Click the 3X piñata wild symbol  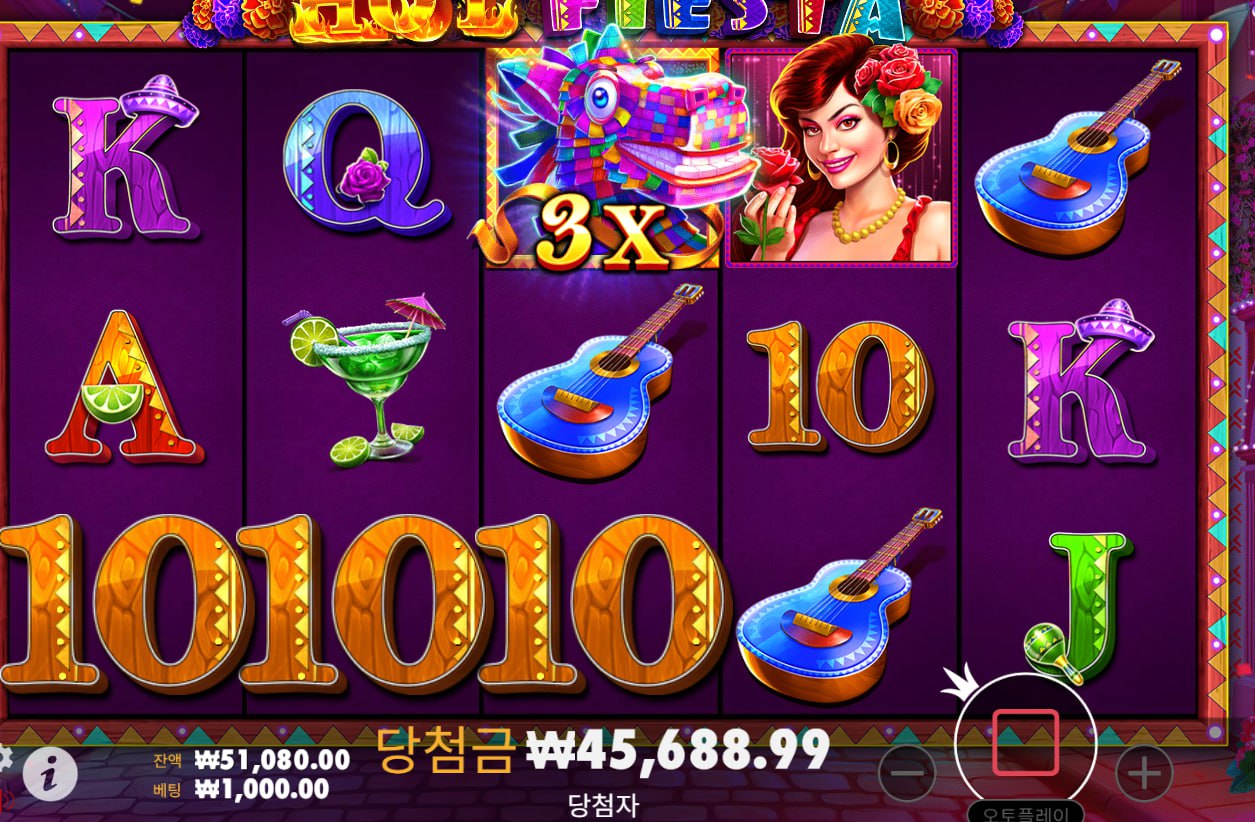click(603, 158)
